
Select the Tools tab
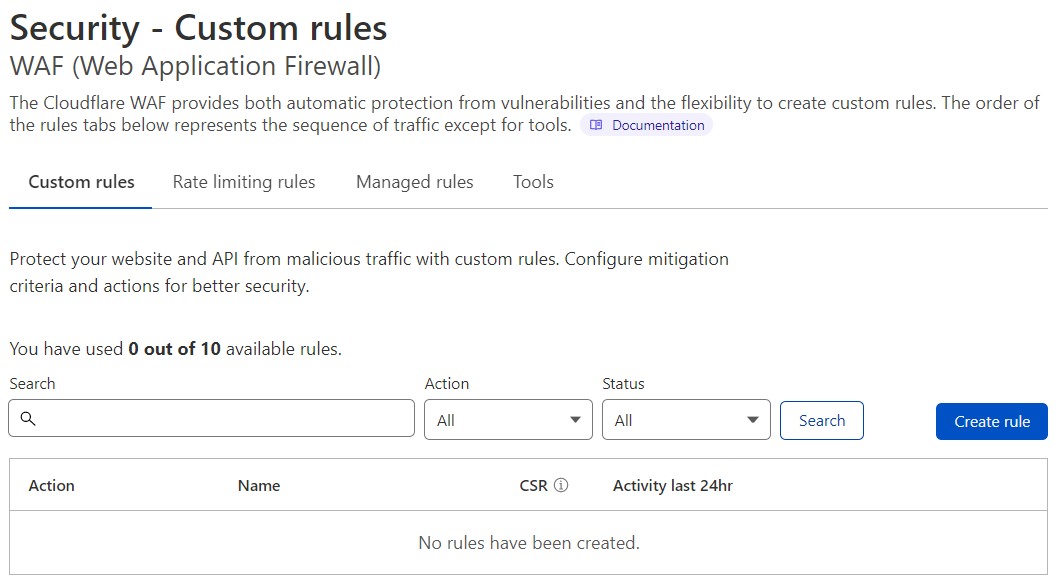[533, 182]
